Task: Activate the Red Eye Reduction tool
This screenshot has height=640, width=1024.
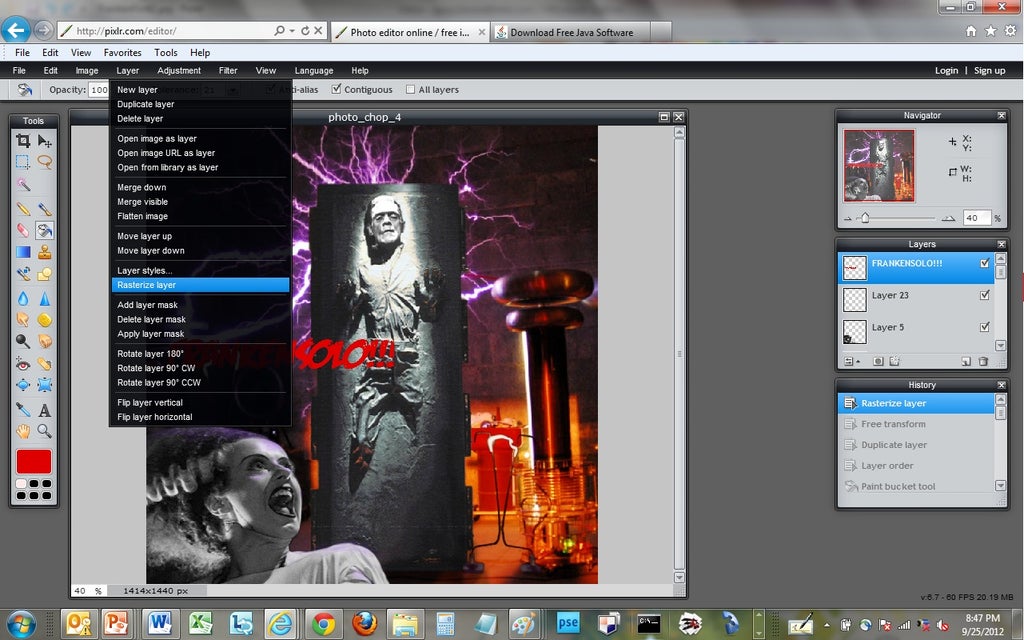Action: (23, 364)
